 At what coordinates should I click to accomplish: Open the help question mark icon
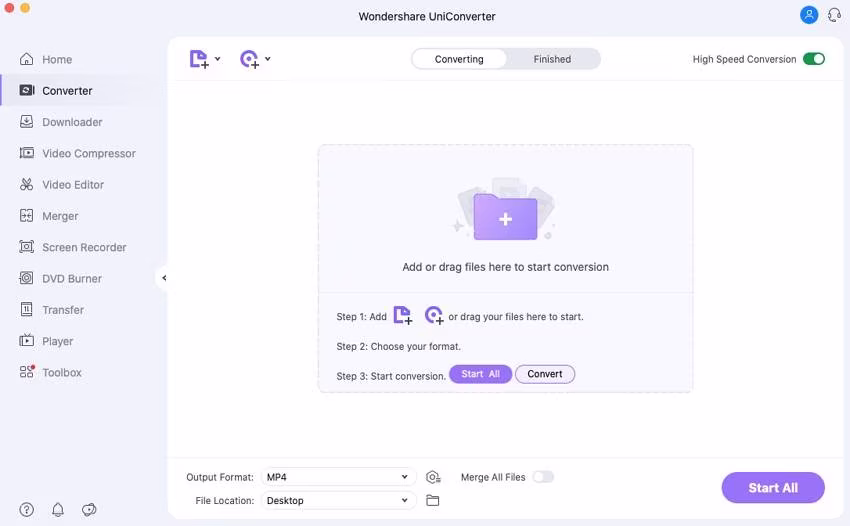click(27, 509)
